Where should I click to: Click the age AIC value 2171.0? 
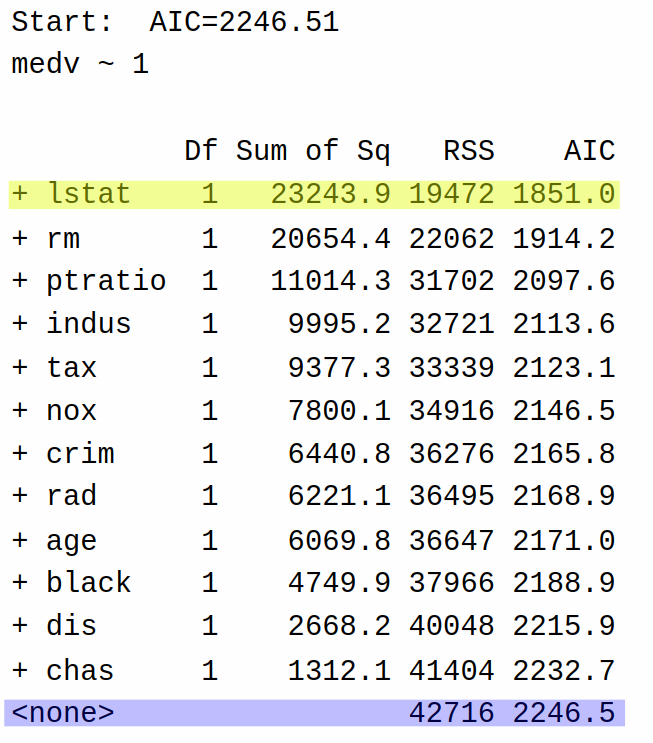(x=564, y=541)
